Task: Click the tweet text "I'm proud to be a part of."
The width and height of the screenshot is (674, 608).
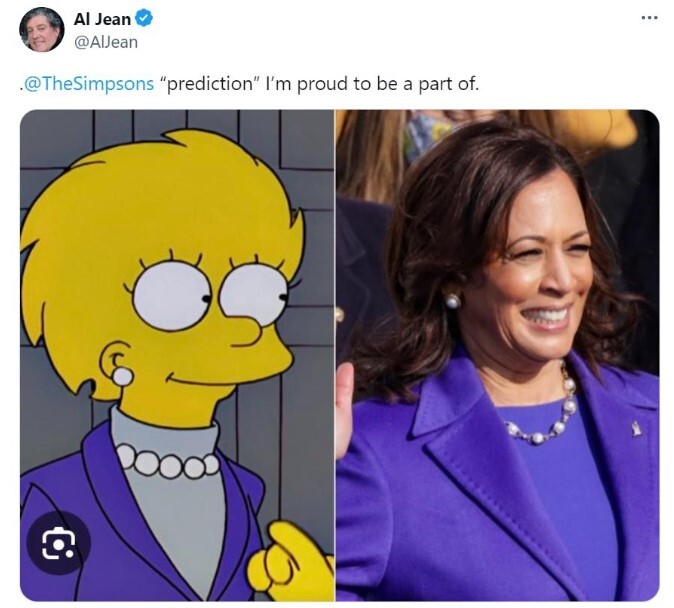Action: (x=372, y=83)
